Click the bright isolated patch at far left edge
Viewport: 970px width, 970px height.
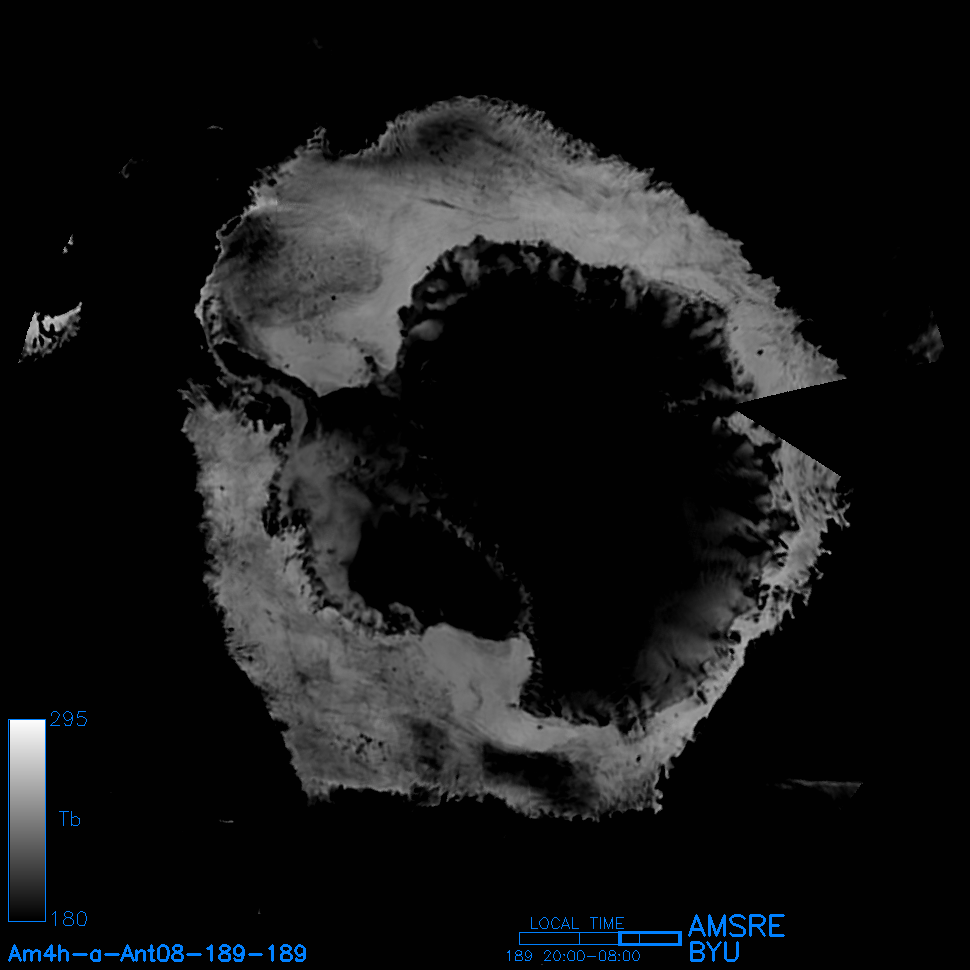pos(50,328)
